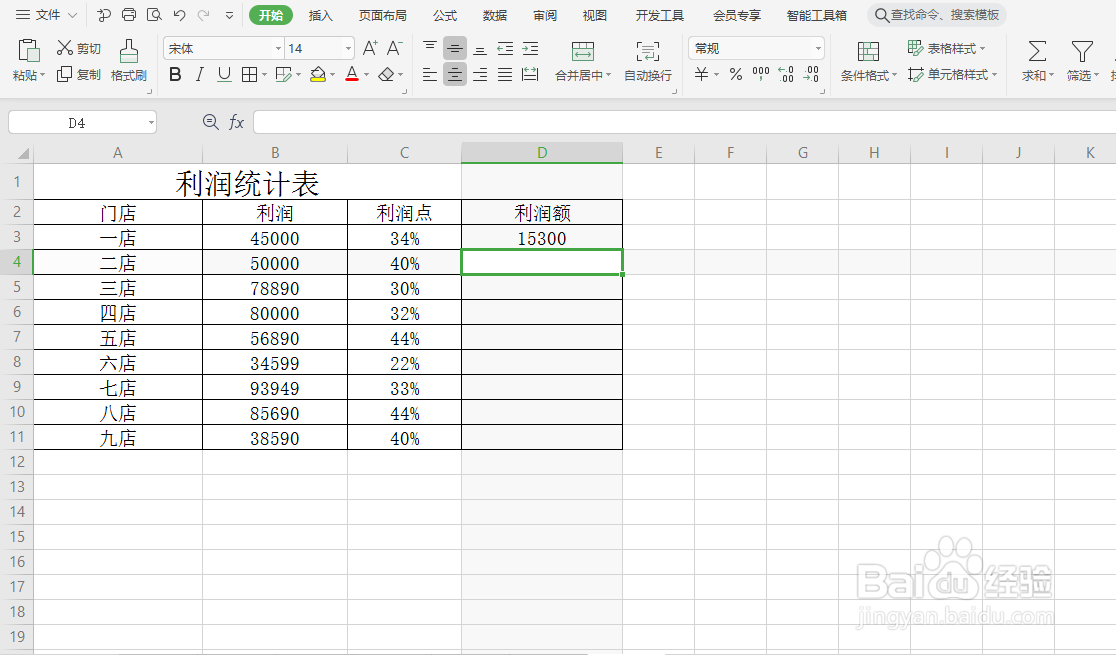The height and width of the screenshot is (655, 1116).
Task: Click the Paste (粘贴) clipboard icon
Action: pyautogui.click(x=28, y=51)
